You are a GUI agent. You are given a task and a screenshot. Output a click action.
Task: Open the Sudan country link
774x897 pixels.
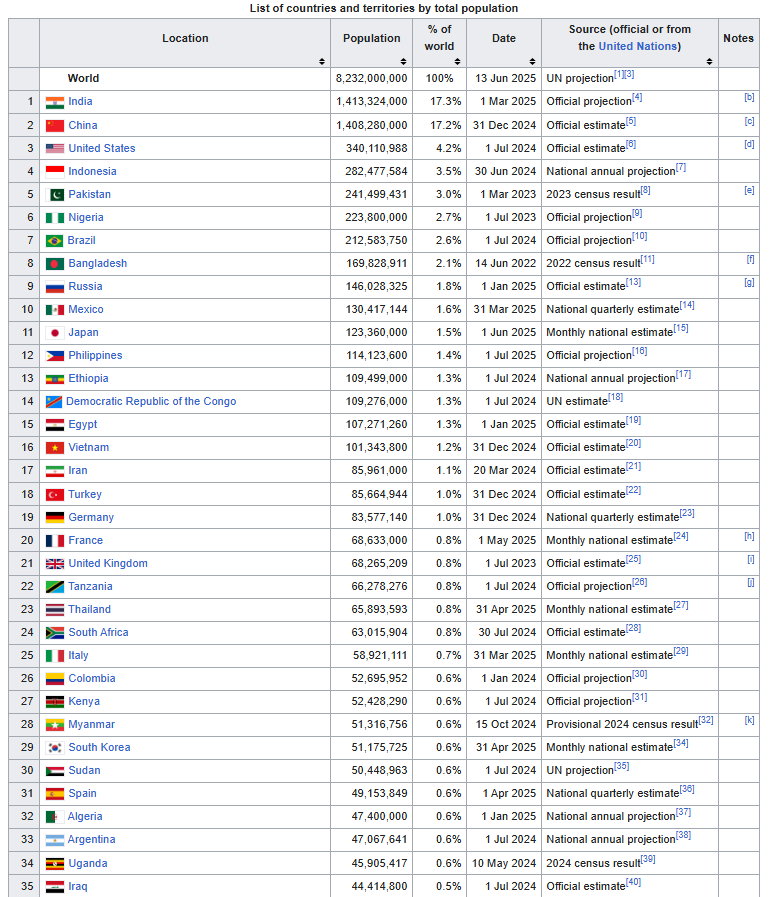point(84,770)
